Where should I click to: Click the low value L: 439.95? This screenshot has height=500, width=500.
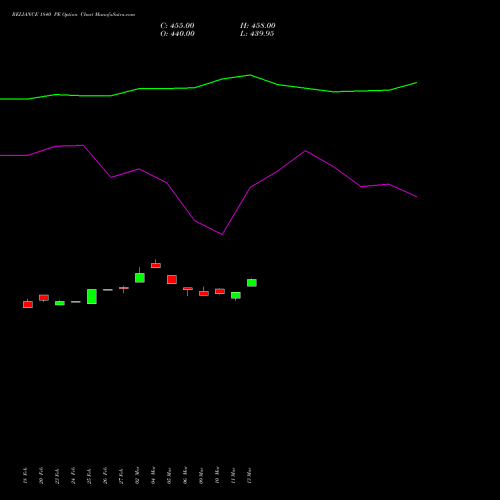click(x=257, y=34)
